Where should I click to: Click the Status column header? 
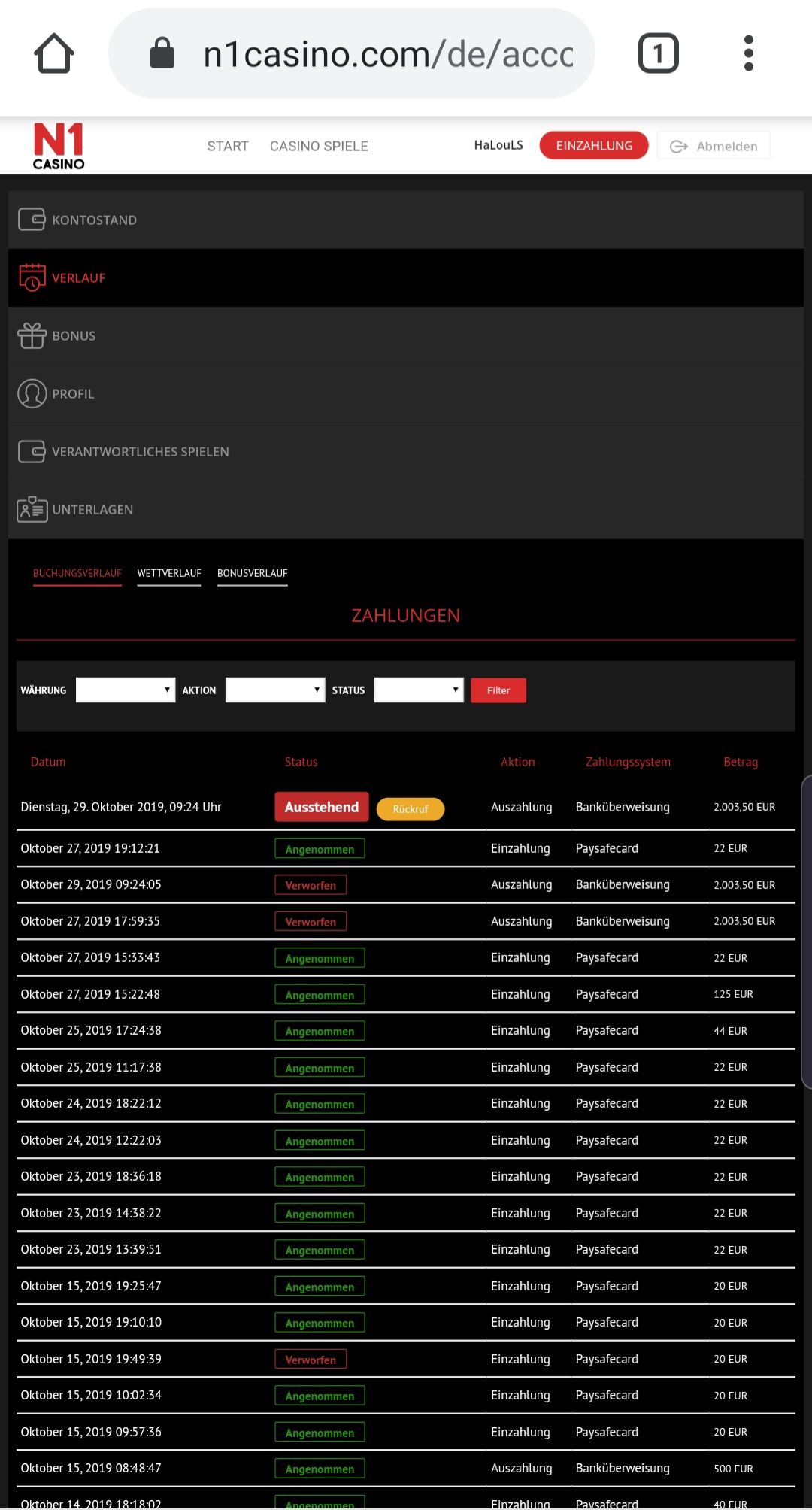301,762
